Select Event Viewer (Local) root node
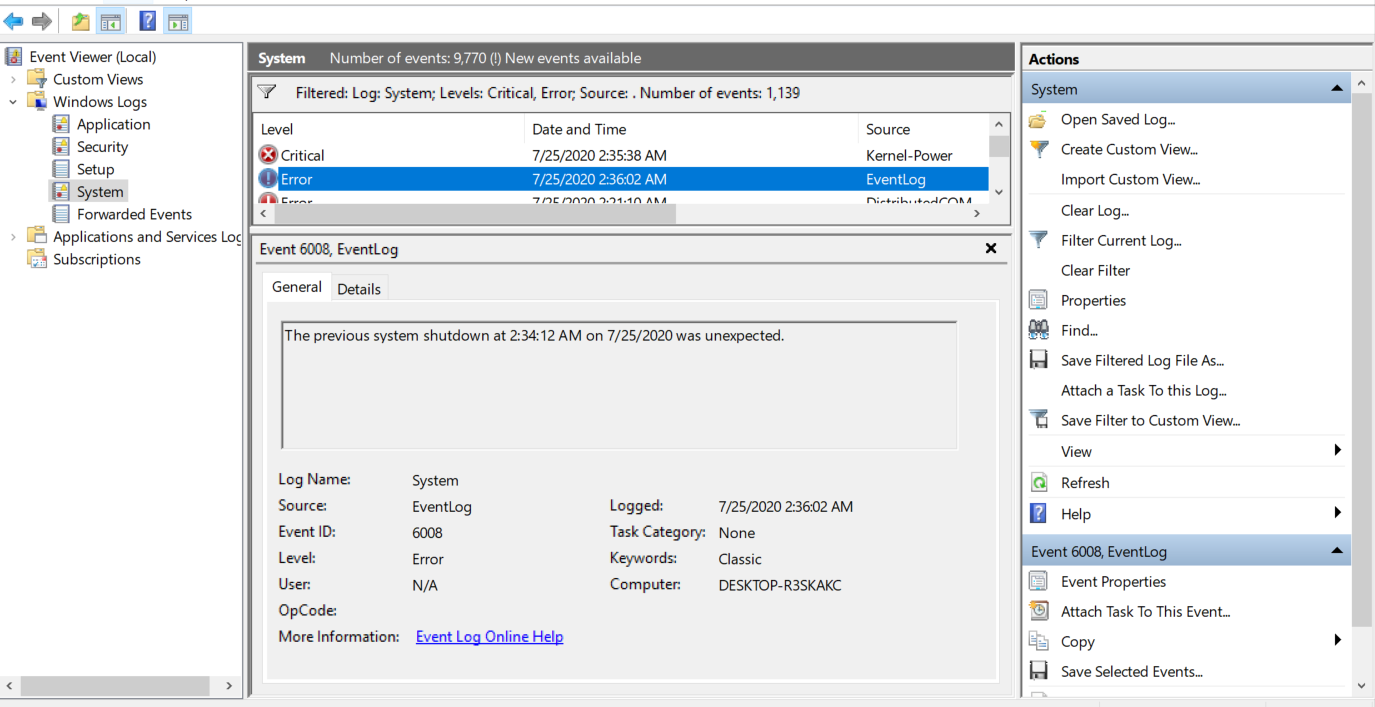The width and height of the screenshot is (1375, 707). (92, 57)
